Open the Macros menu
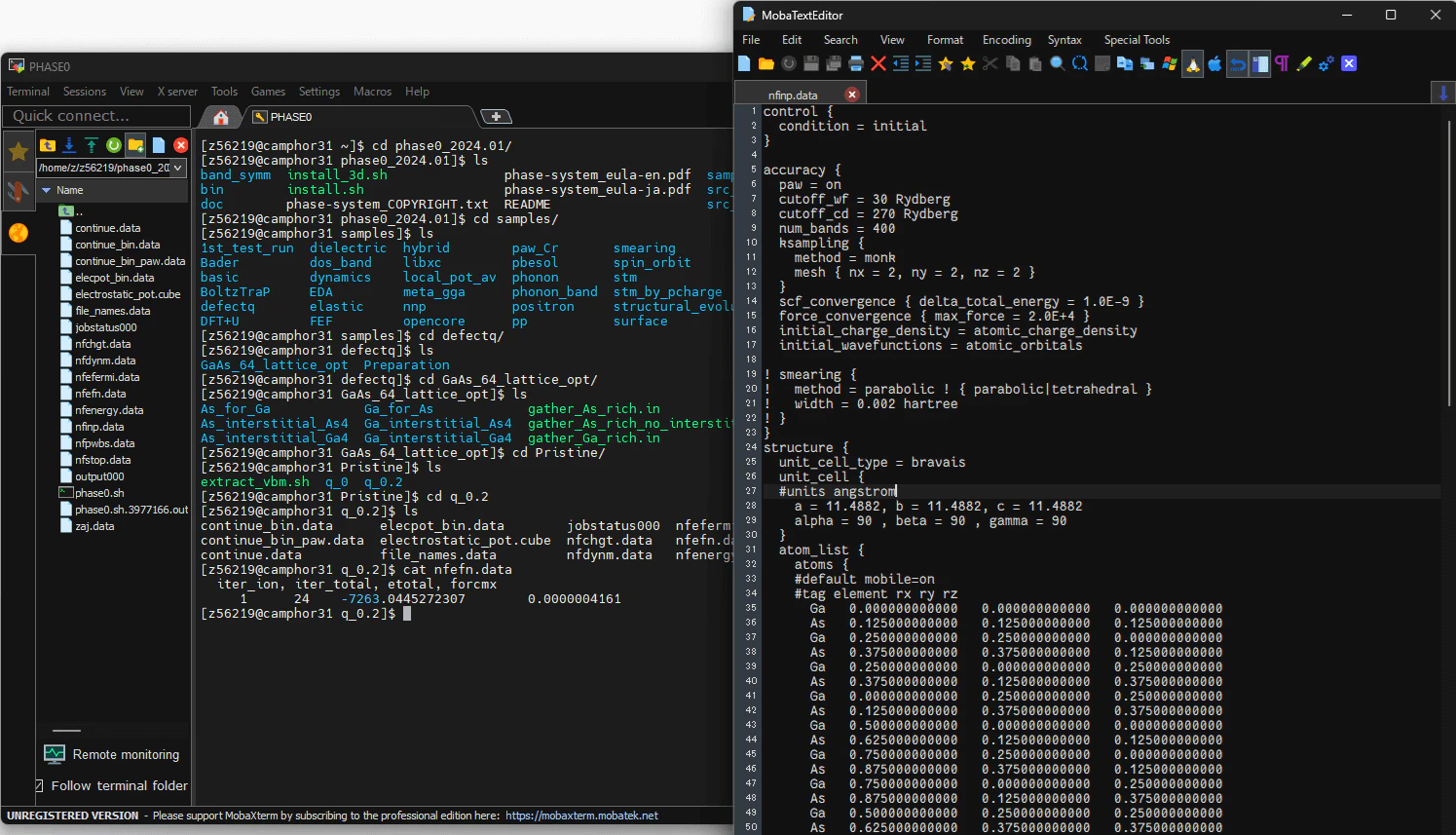The height and width of the screenshot is (835, 1456). pos(372,92)
